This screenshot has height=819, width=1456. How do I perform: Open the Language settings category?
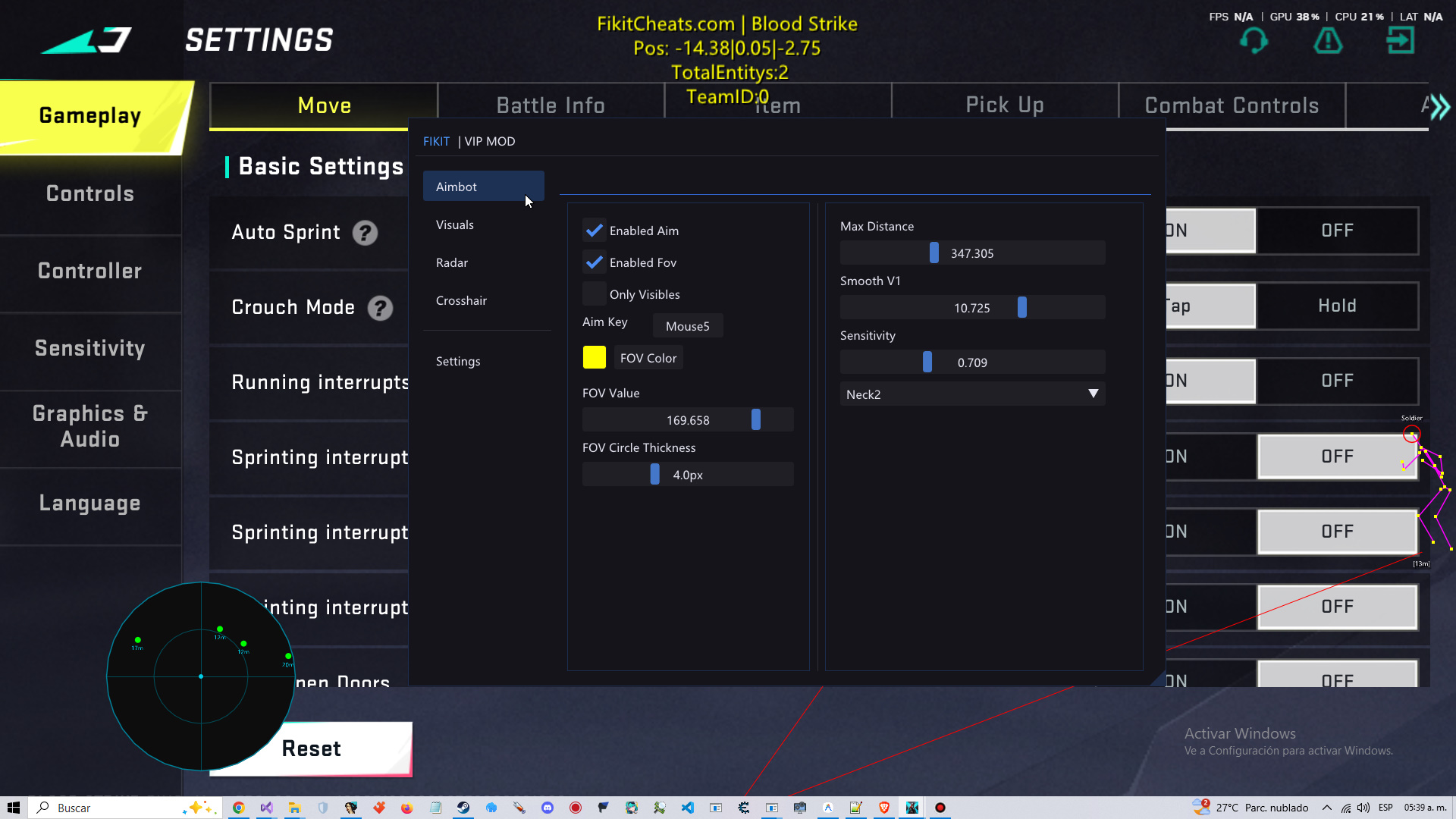90,504
